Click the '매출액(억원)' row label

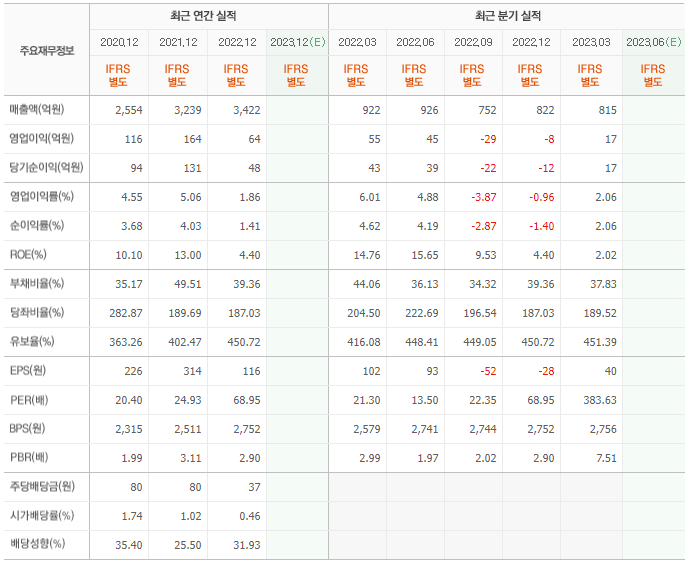(x=37, y=109)
